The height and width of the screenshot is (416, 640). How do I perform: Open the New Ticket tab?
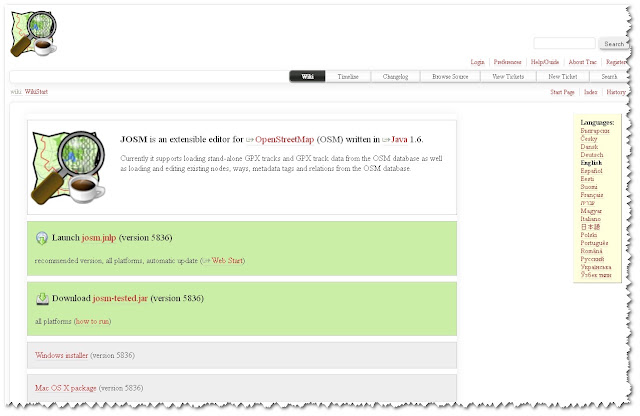click(x=562, y=76)
